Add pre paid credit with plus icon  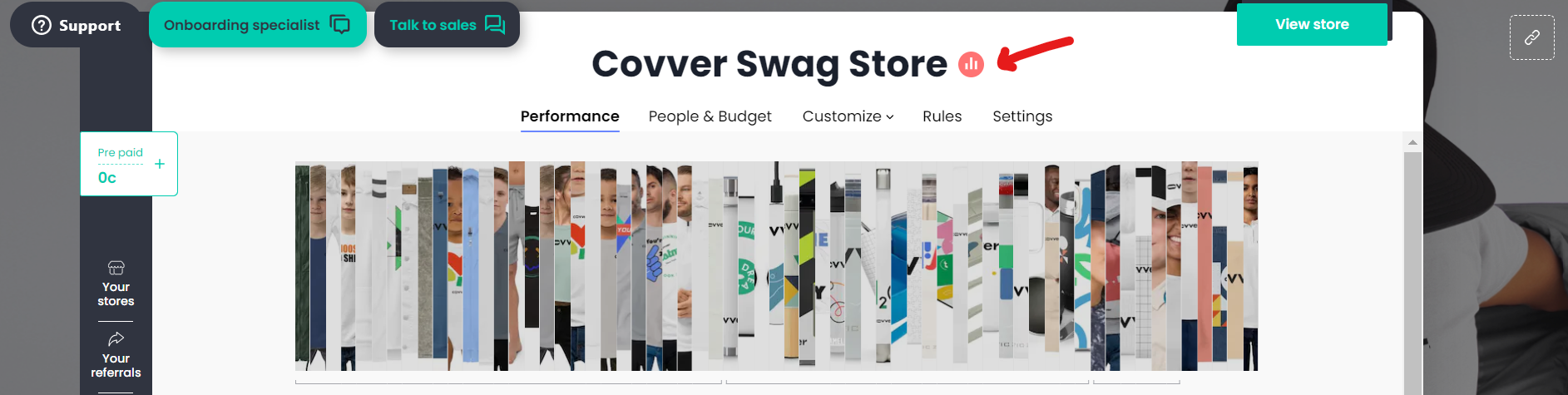click(x=160, y=164)
